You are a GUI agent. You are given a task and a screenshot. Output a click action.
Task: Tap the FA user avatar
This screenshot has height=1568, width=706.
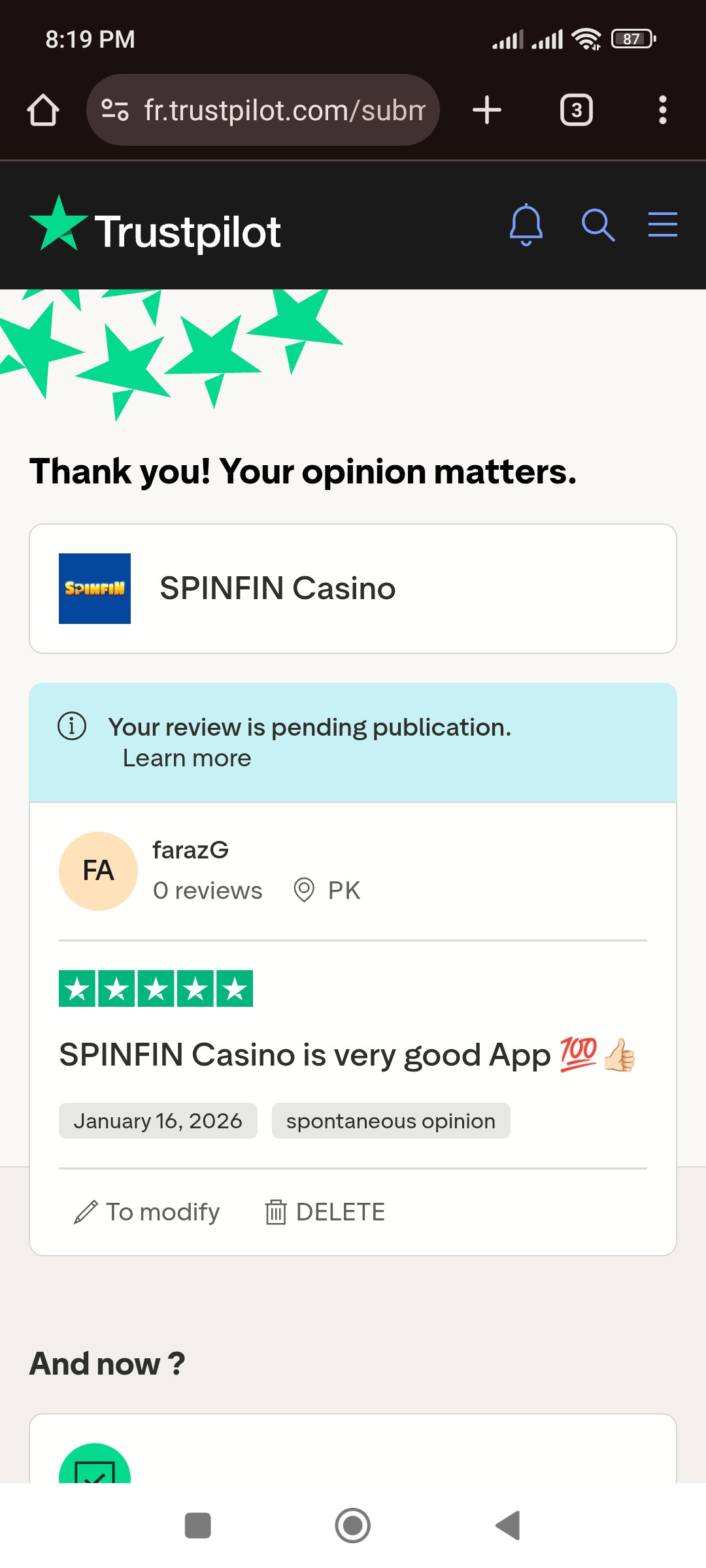[98, 871]
